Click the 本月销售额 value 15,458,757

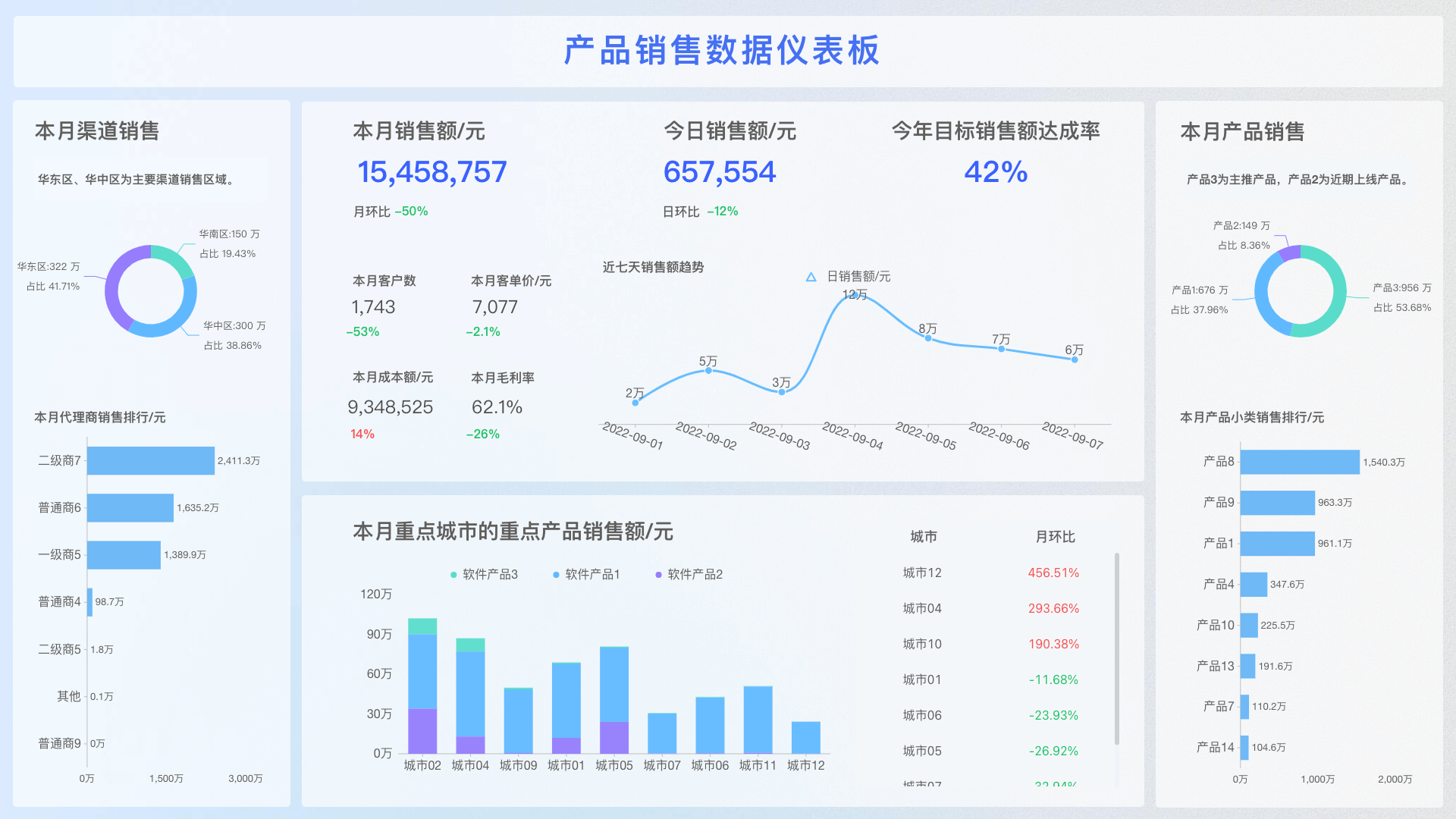pyautogui.click(x=431, y=172)
